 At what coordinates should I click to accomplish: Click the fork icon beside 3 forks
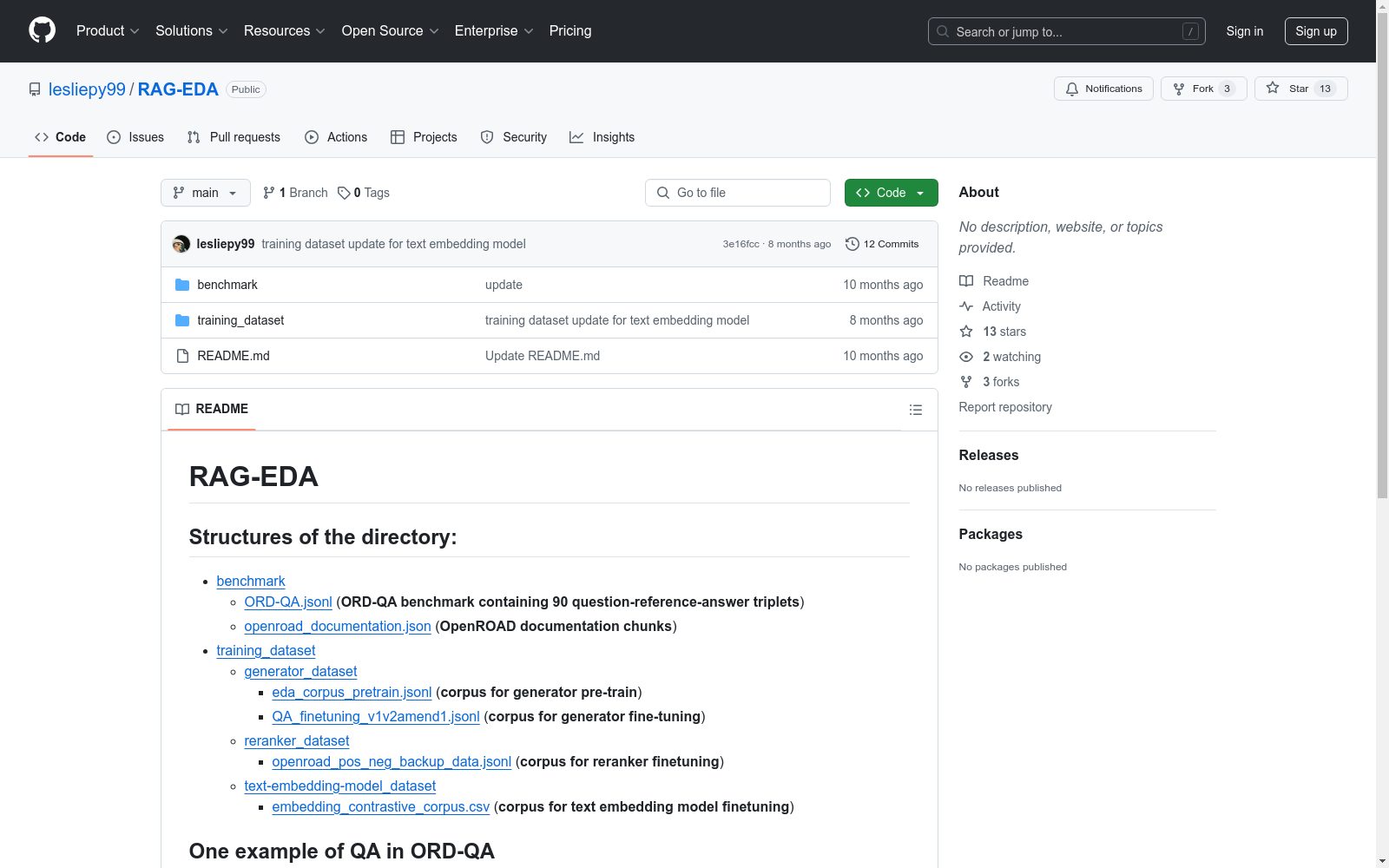[966, 382]
